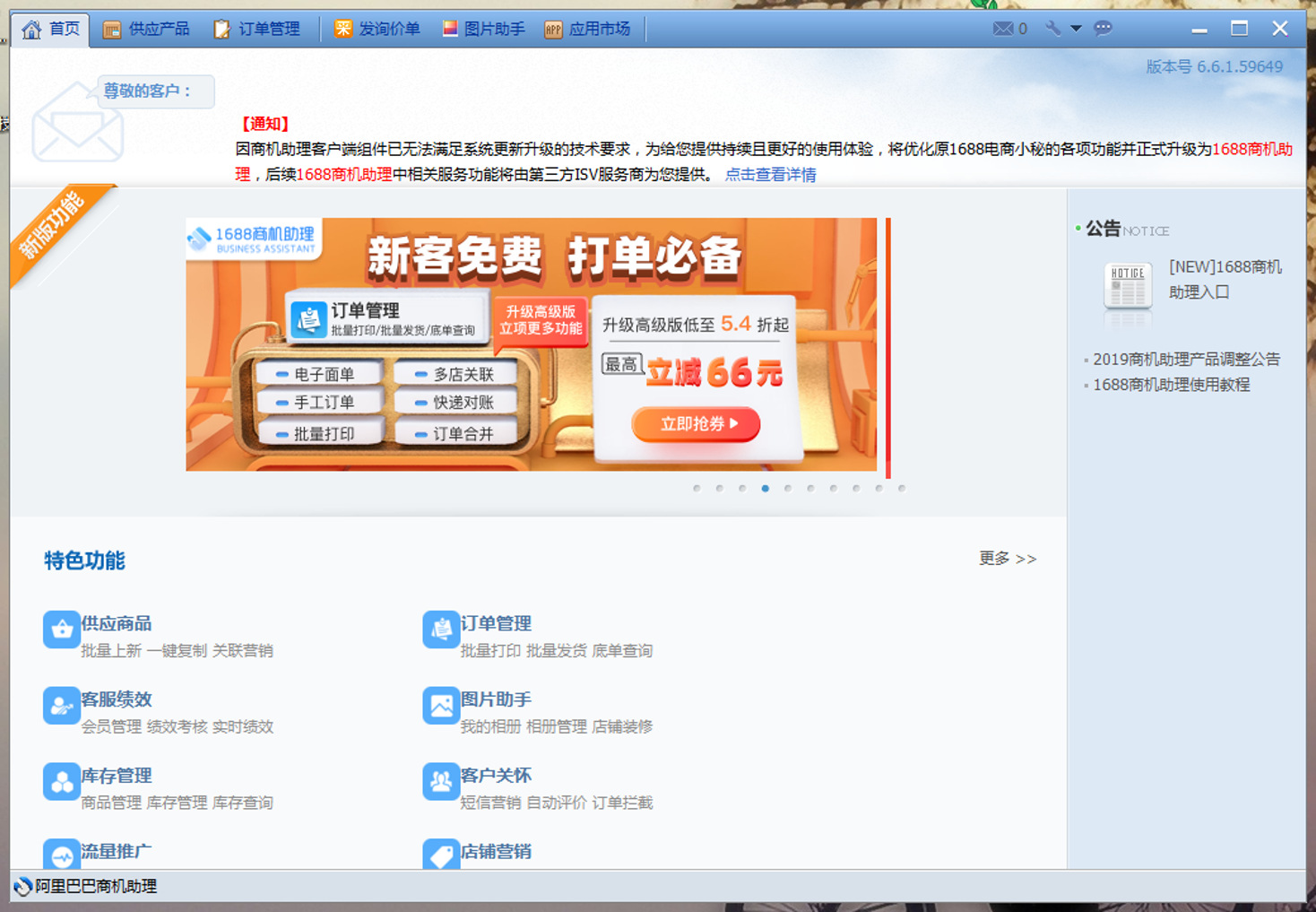Click the 供应商品 shopping bag icon

pos(61,629)
